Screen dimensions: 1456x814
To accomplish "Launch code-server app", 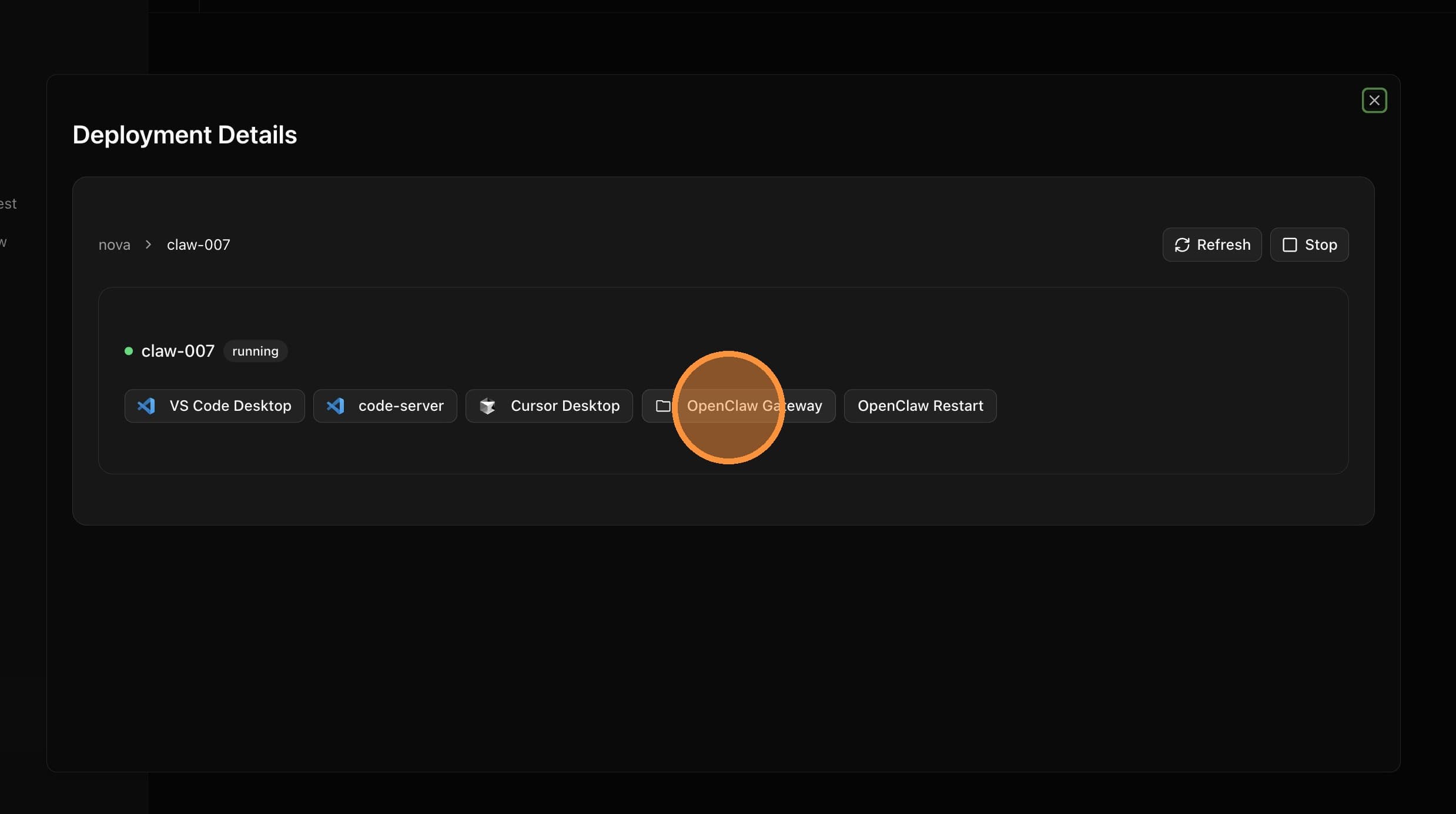I will (x=385, y=406).
